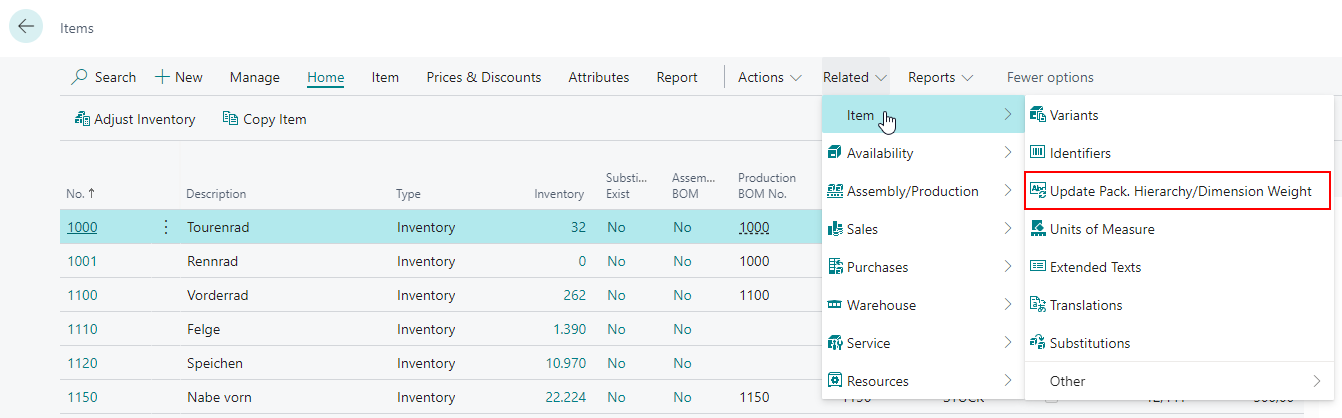Click the Copy Item icon
The width and height of the screenshot is (1342, 418).
tap(231, 119)
